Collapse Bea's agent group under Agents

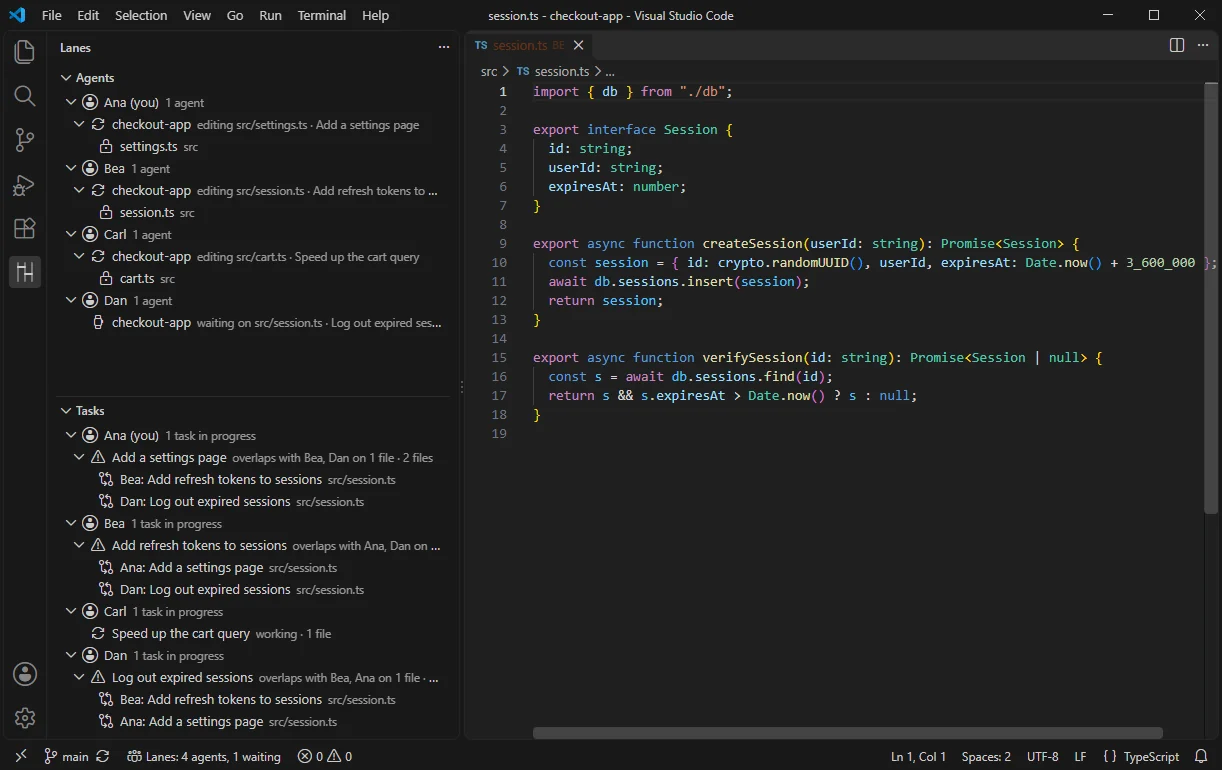(71, 168)
